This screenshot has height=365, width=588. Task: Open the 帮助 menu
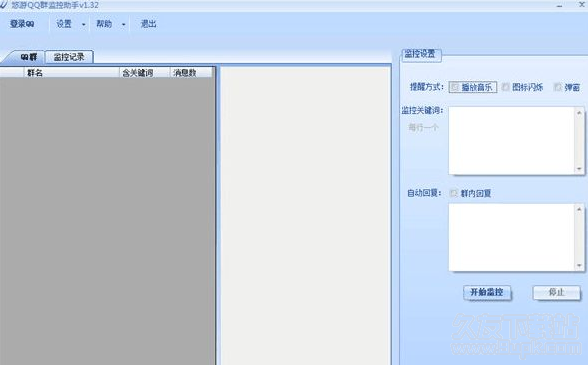[x=104, y=24]
